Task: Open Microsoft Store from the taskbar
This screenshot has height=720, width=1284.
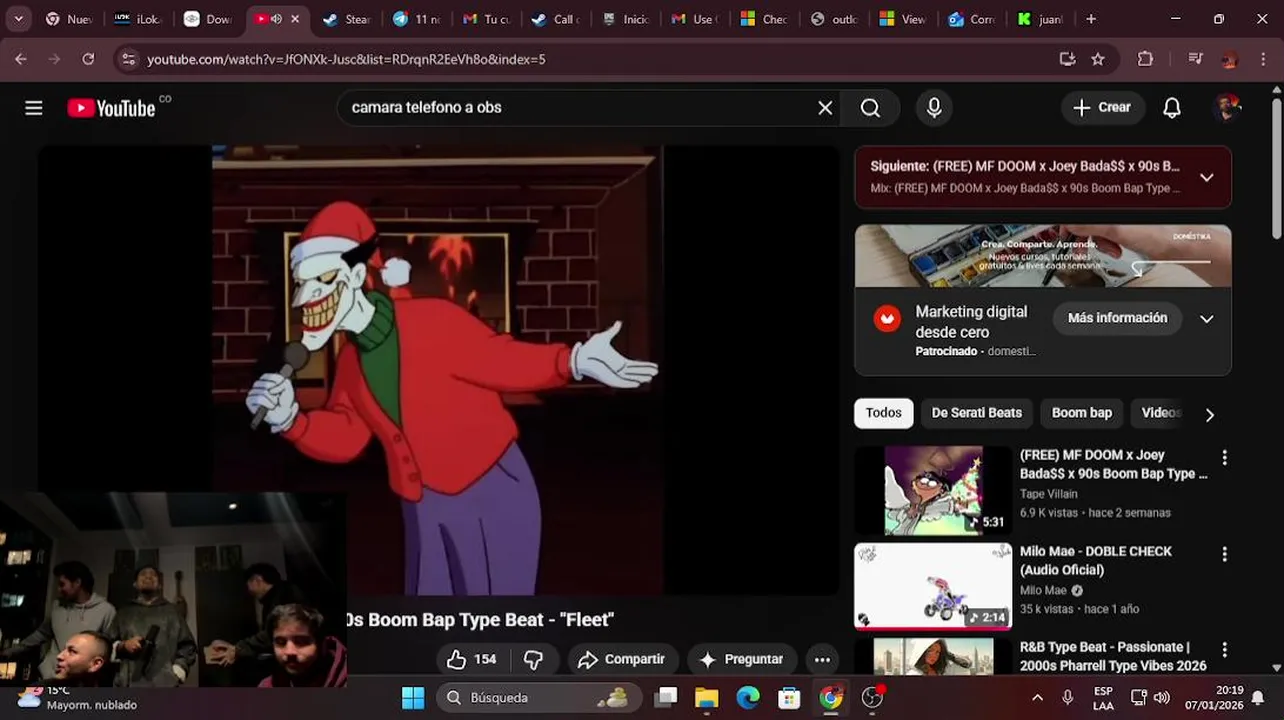Action: pyautogui.click(x=789, y=697)
